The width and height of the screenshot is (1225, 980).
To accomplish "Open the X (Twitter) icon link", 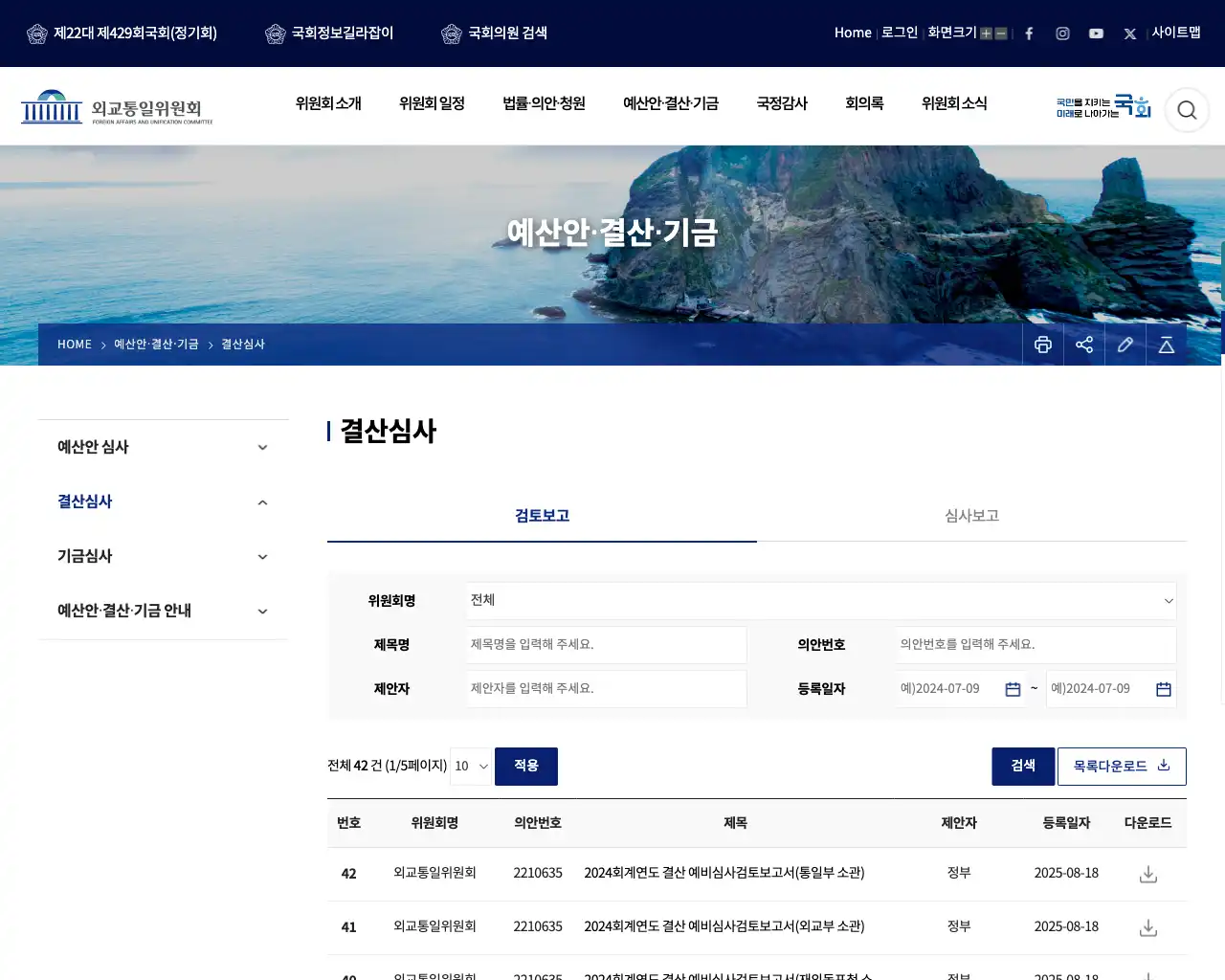I will pyautogui.click(x=1130, y=33).
